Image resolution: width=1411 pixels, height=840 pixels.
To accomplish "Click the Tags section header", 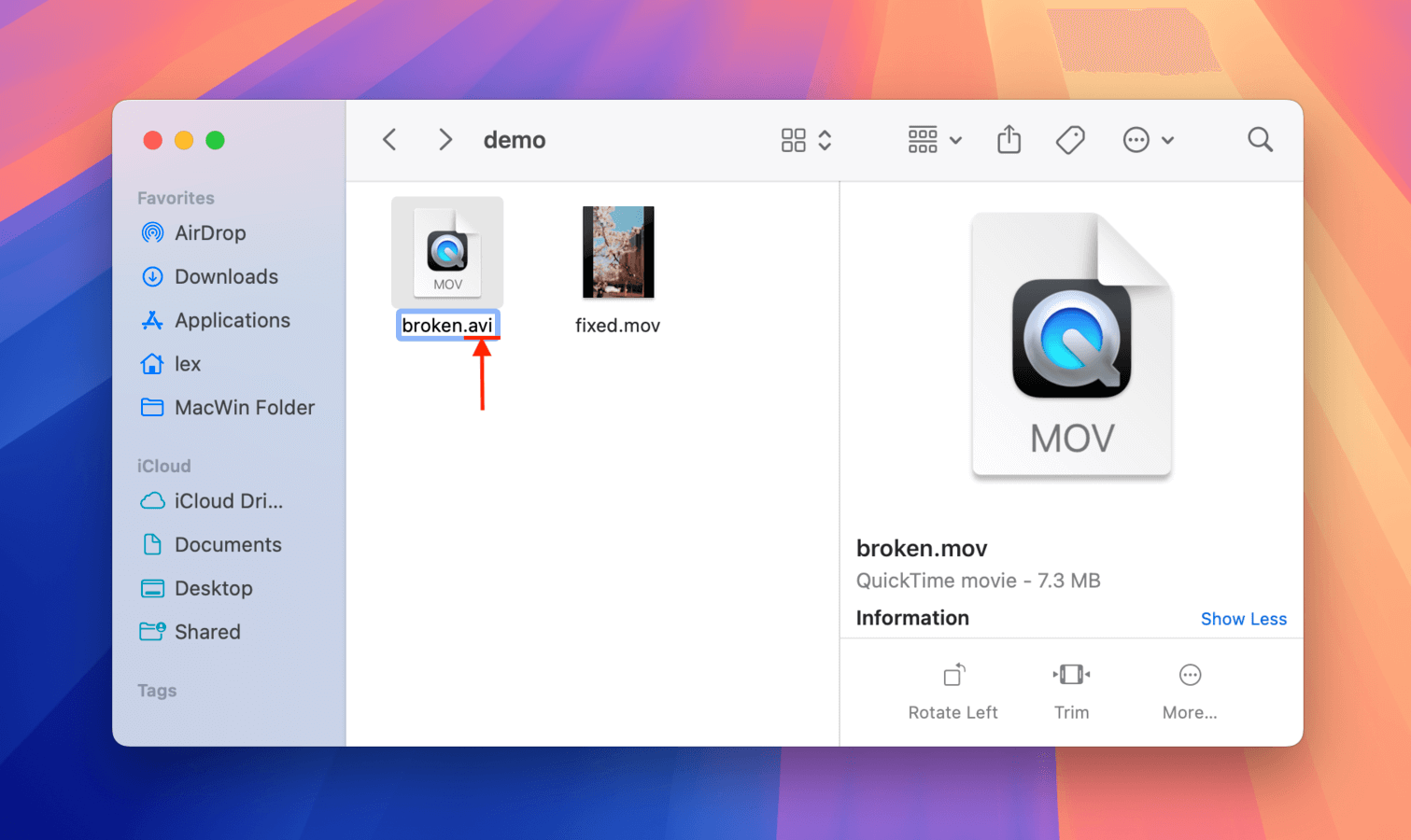I will pos(157,691).
